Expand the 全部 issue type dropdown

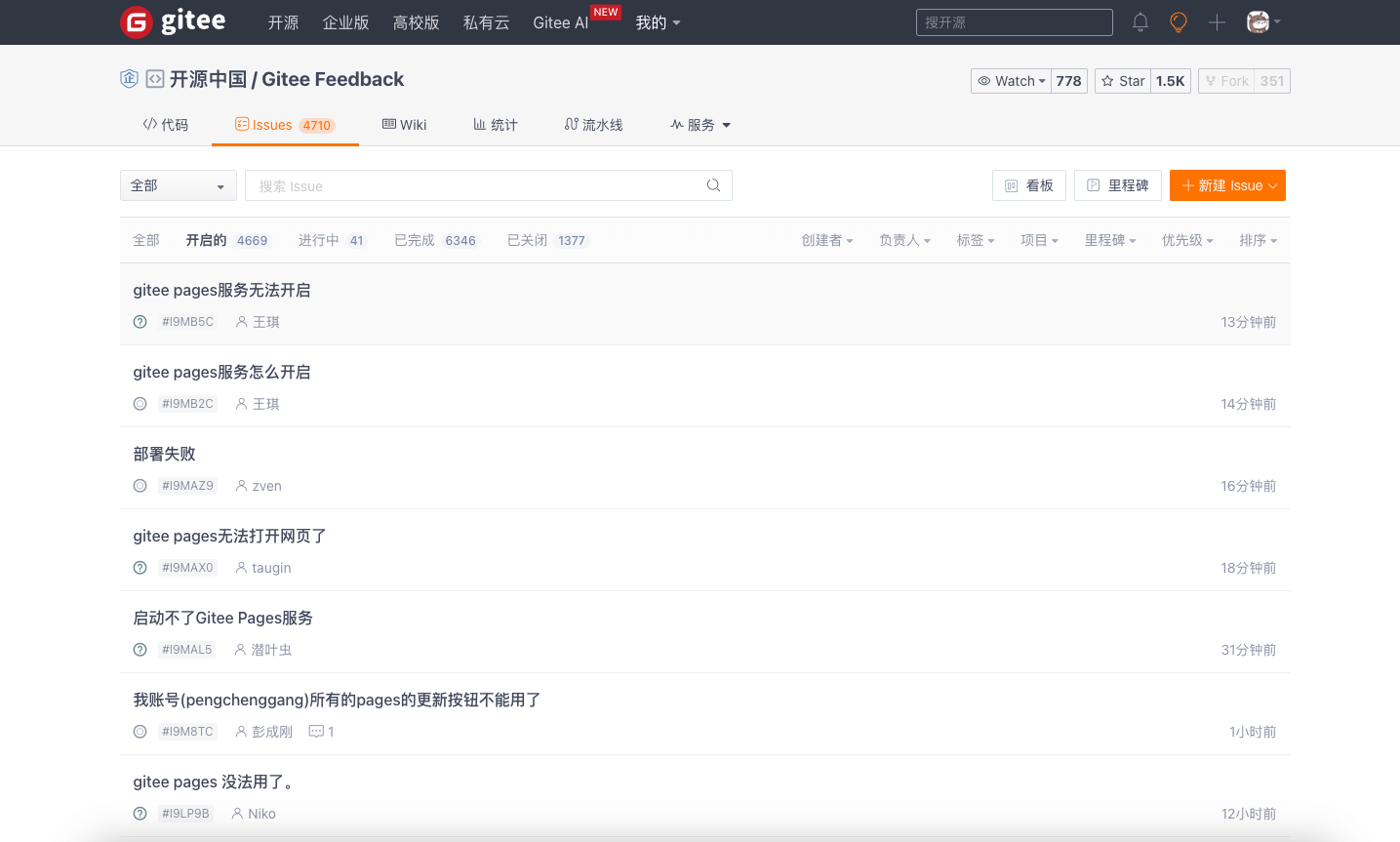click(178, 185)
